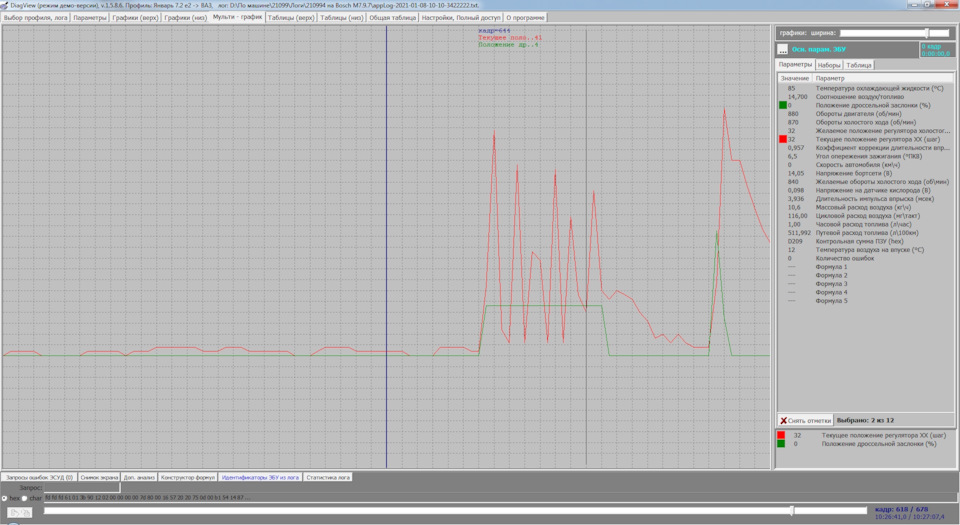Select 'Температура охлаждающей жидкости (°C)' row
Screen dimensions: 960x525
coord(866,88)
